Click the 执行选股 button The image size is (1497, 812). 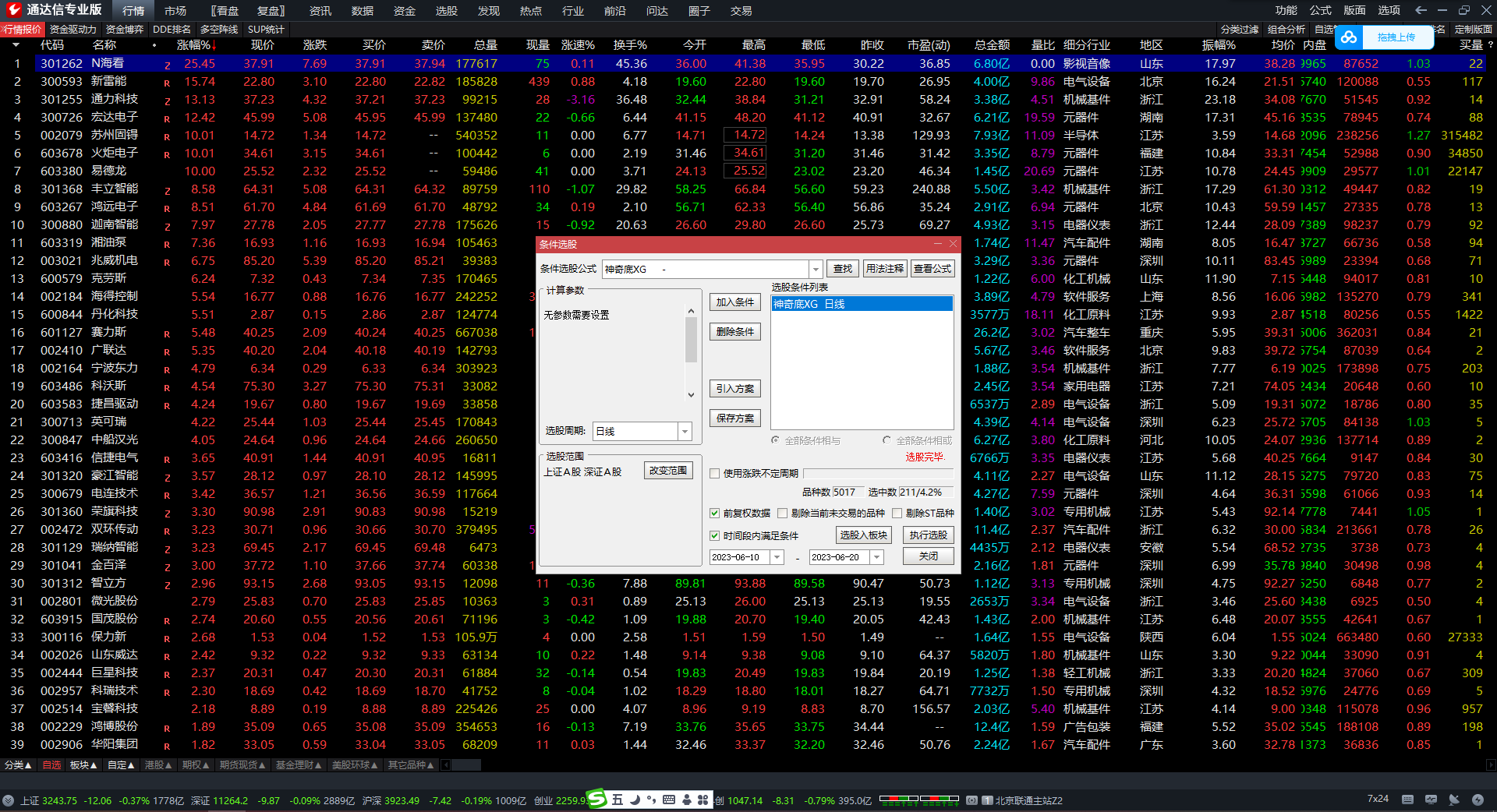pyautogui.click(x=929, y=535)
